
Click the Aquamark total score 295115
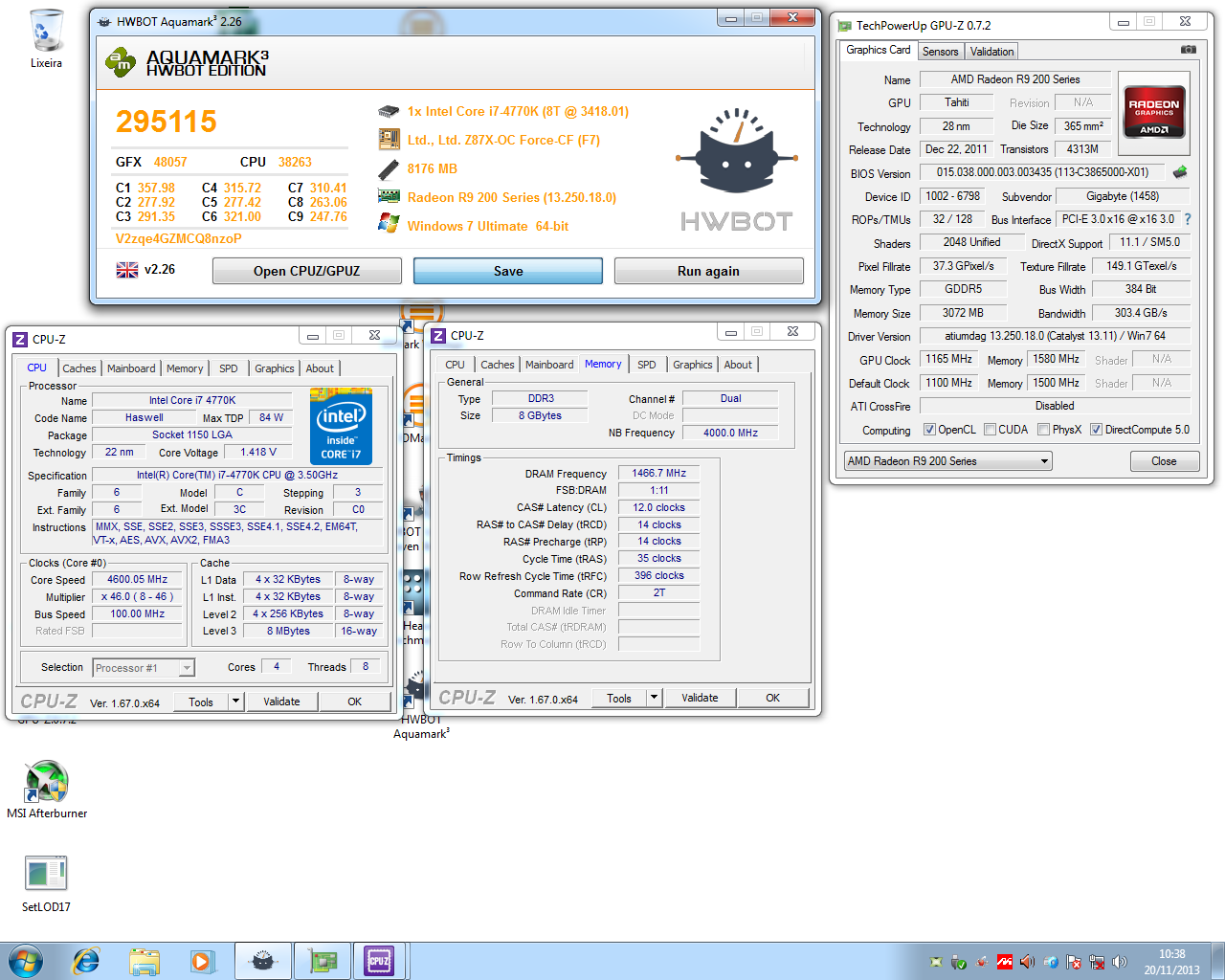(x=167, y=122)
